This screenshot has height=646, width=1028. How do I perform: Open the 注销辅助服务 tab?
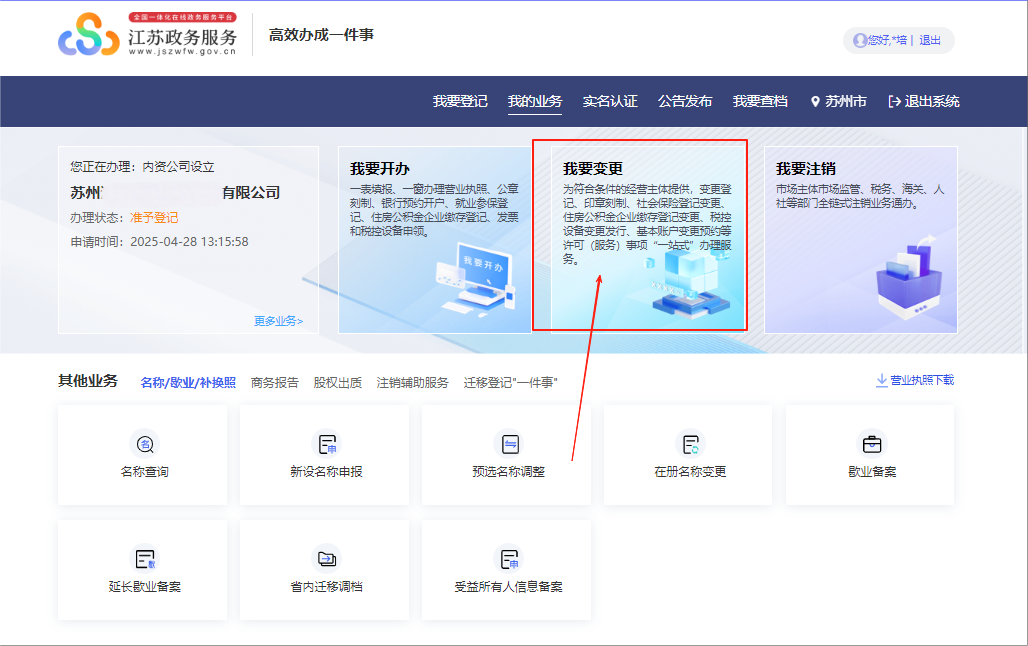tap(412, 382)
